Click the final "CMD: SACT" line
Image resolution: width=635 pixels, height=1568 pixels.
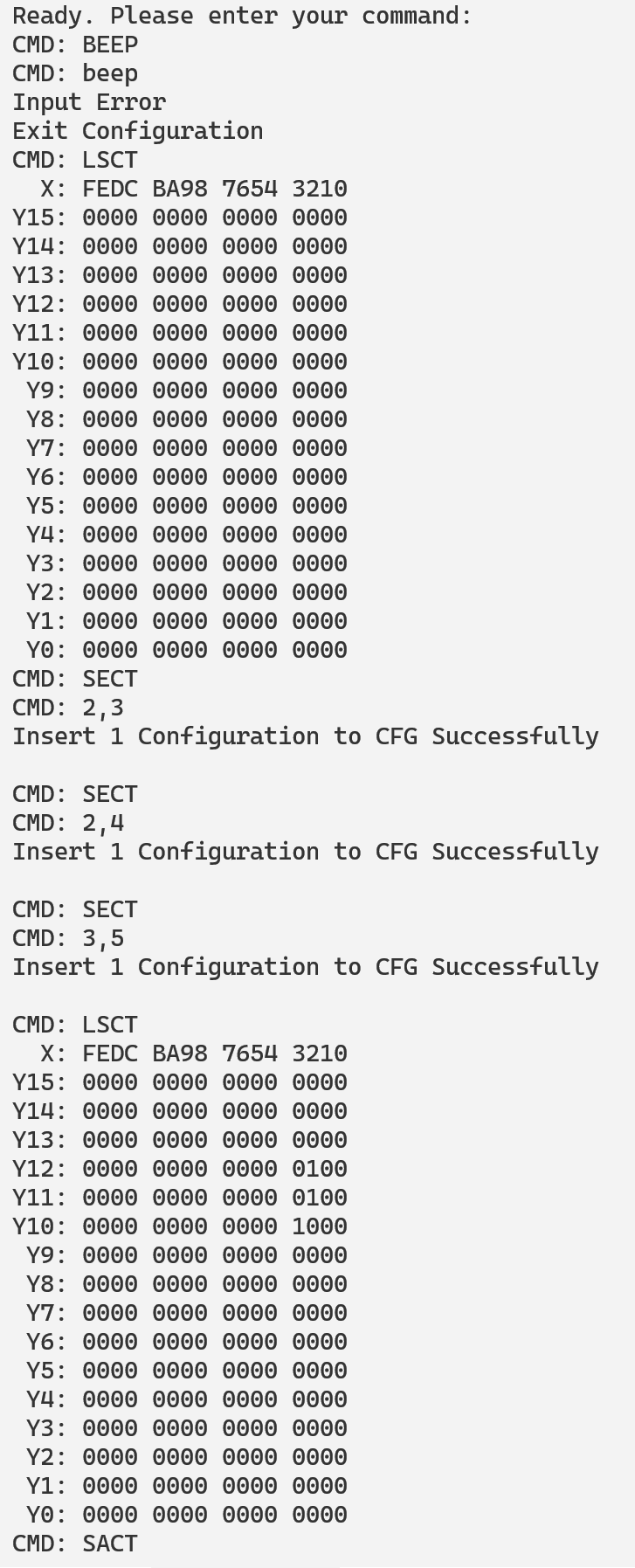coord(75,1544)
